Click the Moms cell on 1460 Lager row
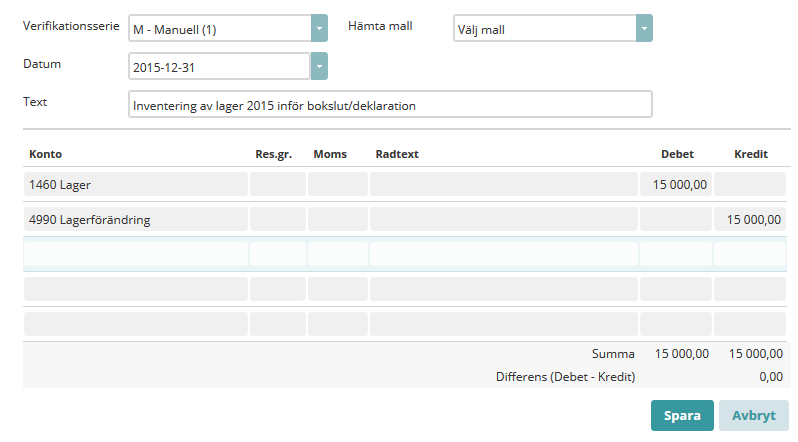 tap(338, 184)
